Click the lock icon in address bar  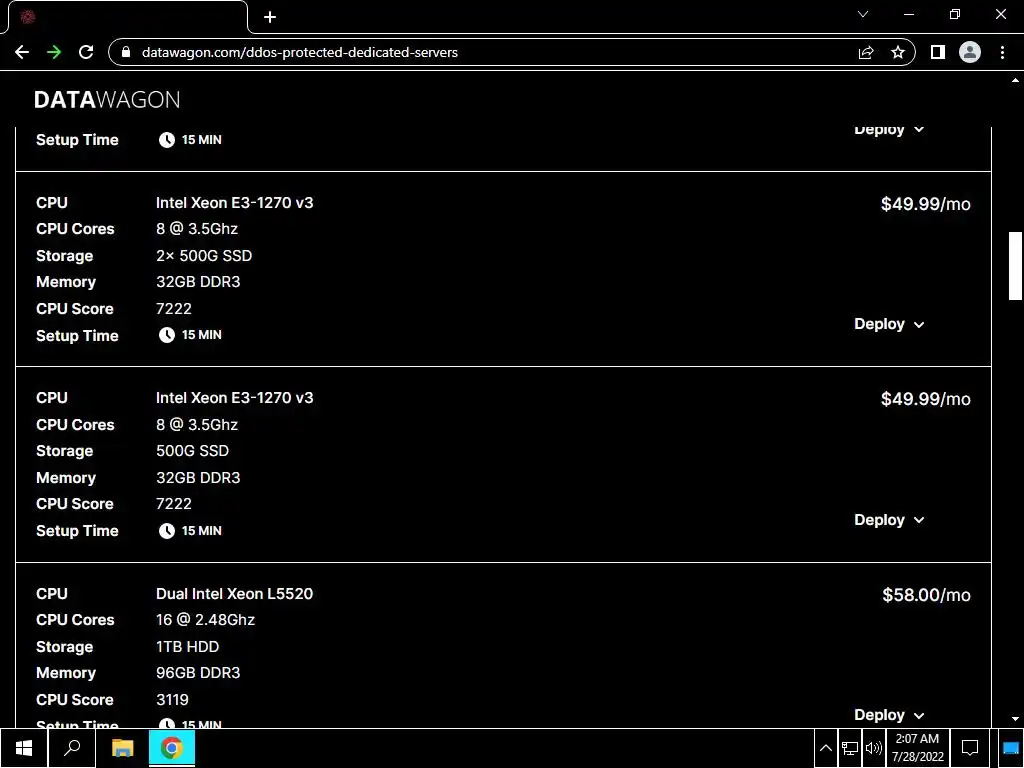tap(127, 52)
